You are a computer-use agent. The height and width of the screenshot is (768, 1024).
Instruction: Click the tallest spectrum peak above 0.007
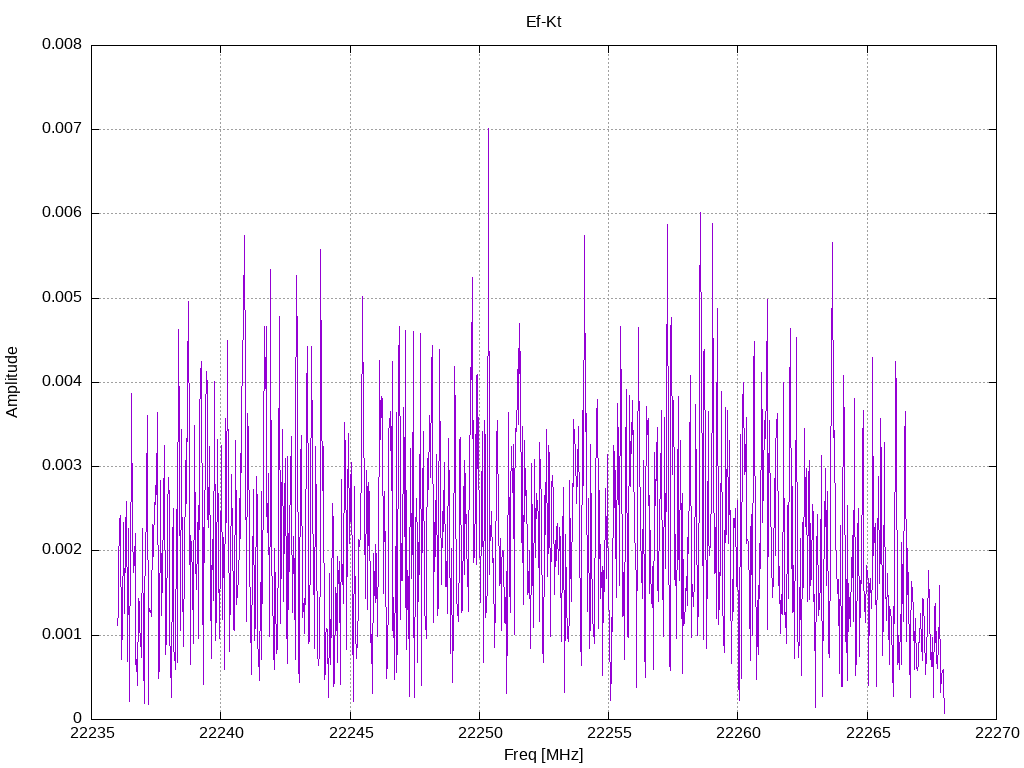tap(488, 130)
